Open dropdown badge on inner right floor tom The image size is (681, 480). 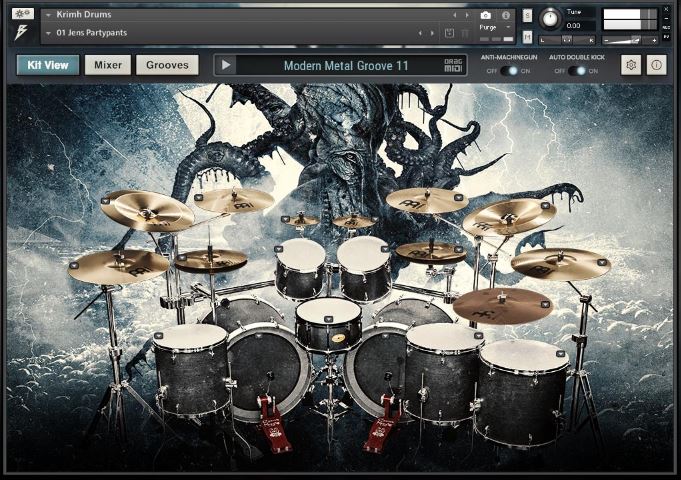[x=478, y=336]
